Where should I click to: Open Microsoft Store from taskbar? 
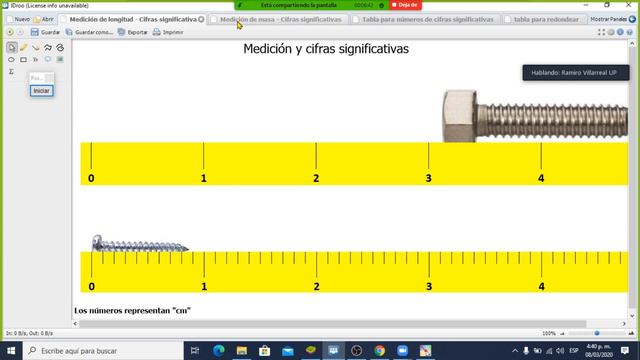pyautogui.click(x=264, y=351)
